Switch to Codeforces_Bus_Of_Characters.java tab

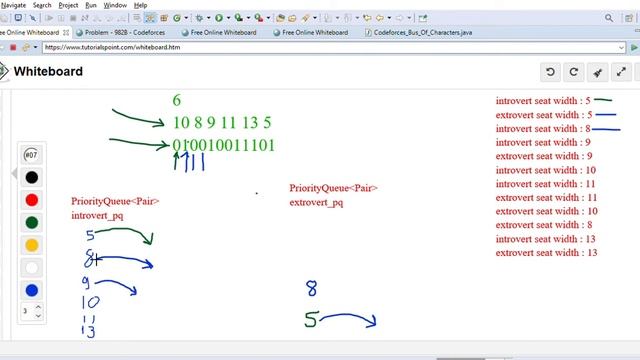tap(419, 32)
